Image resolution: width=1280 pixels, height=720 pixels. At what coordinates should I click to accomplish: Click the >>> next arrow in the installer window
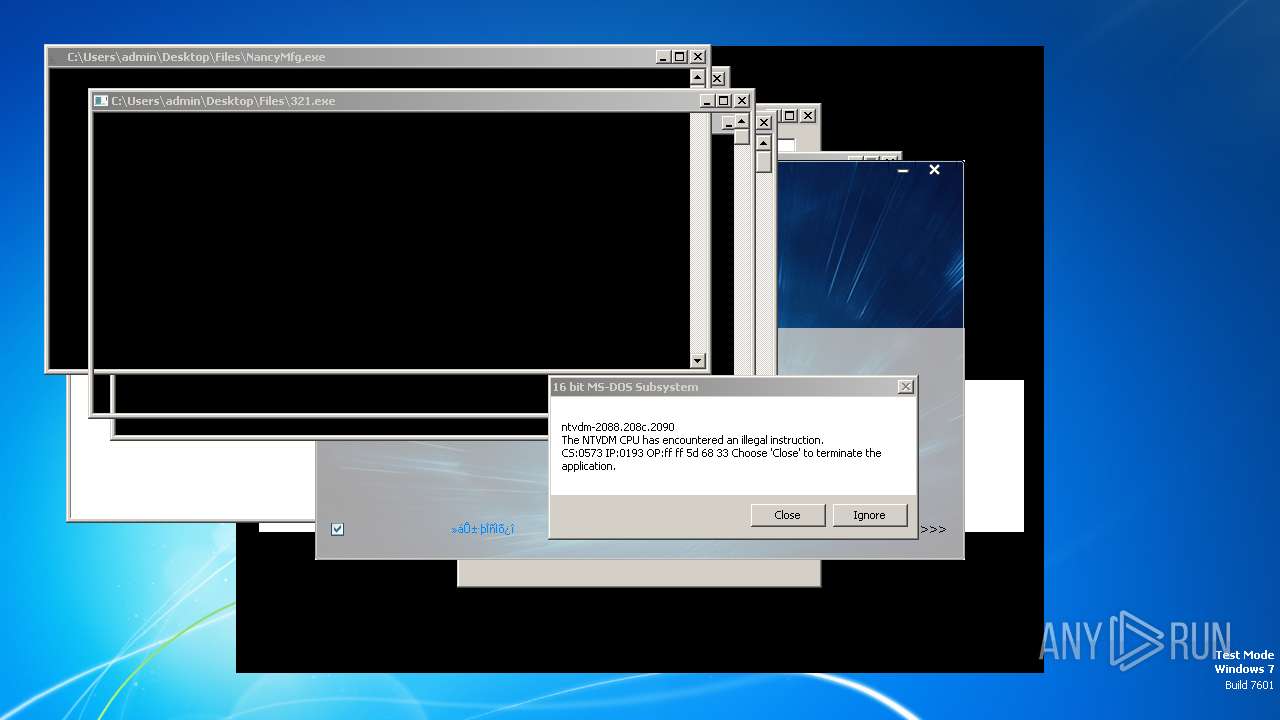[933, 530]
